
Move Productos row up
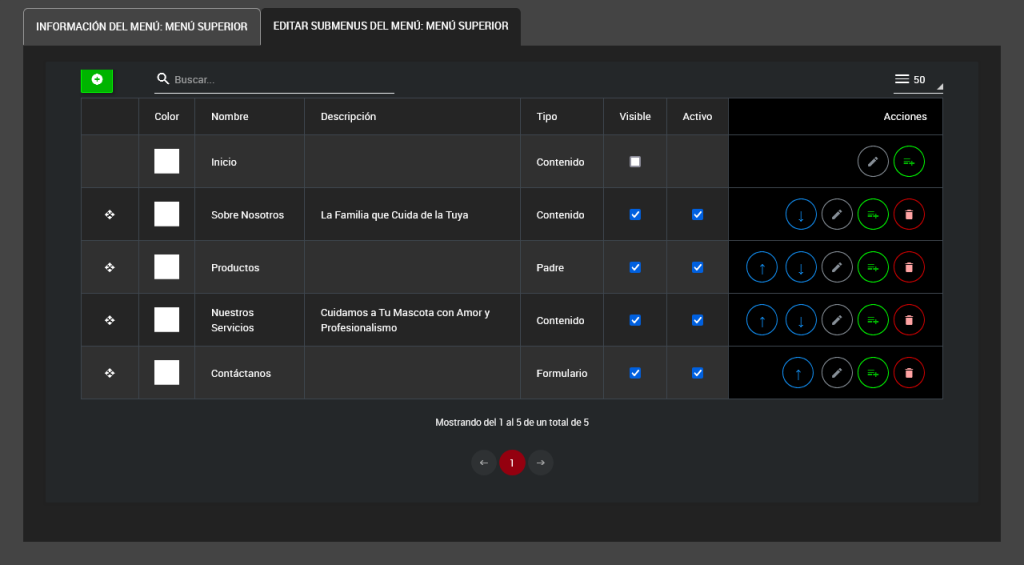point(762,268)
